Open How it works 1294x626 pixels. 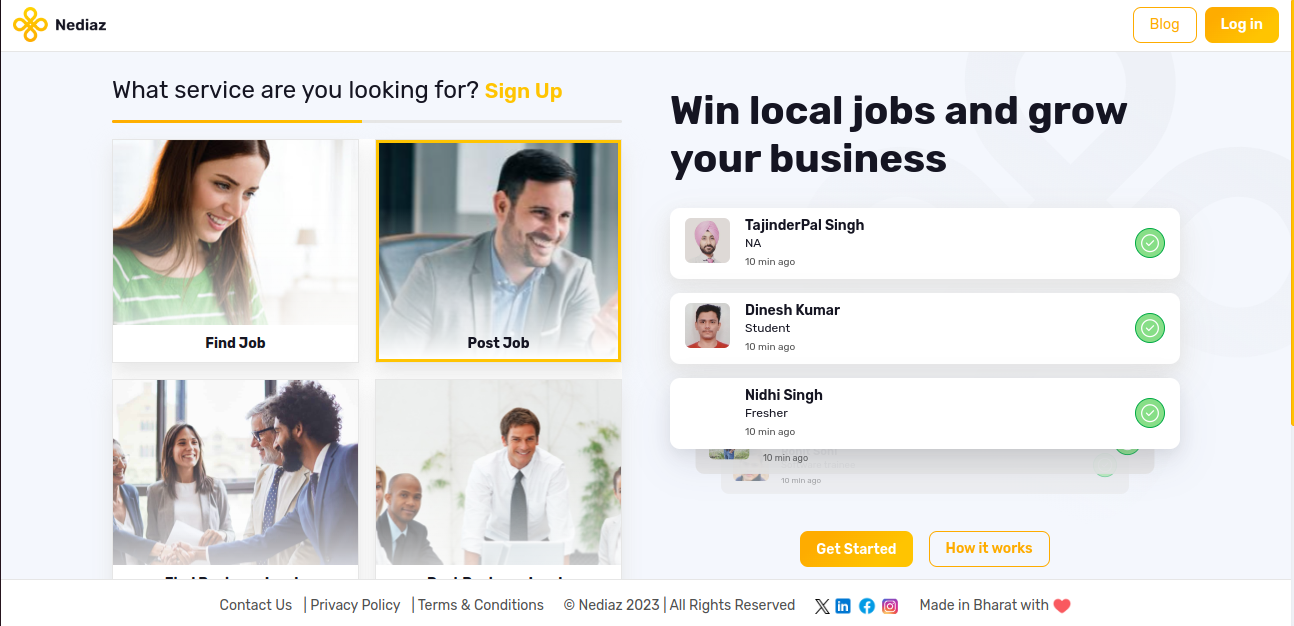(x=988, y=549)
